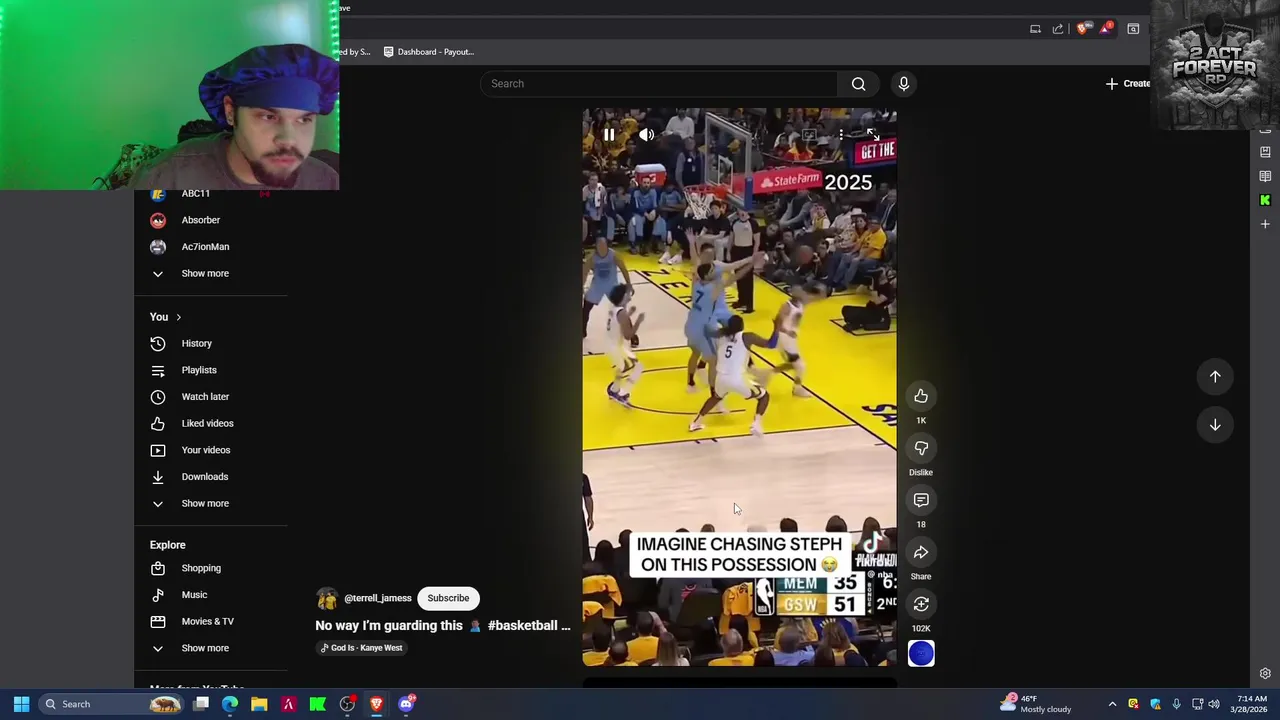The width and height of the screenshot is (1280, 720).
Task: Start voice search with microphone
Action: pos(904,84)
